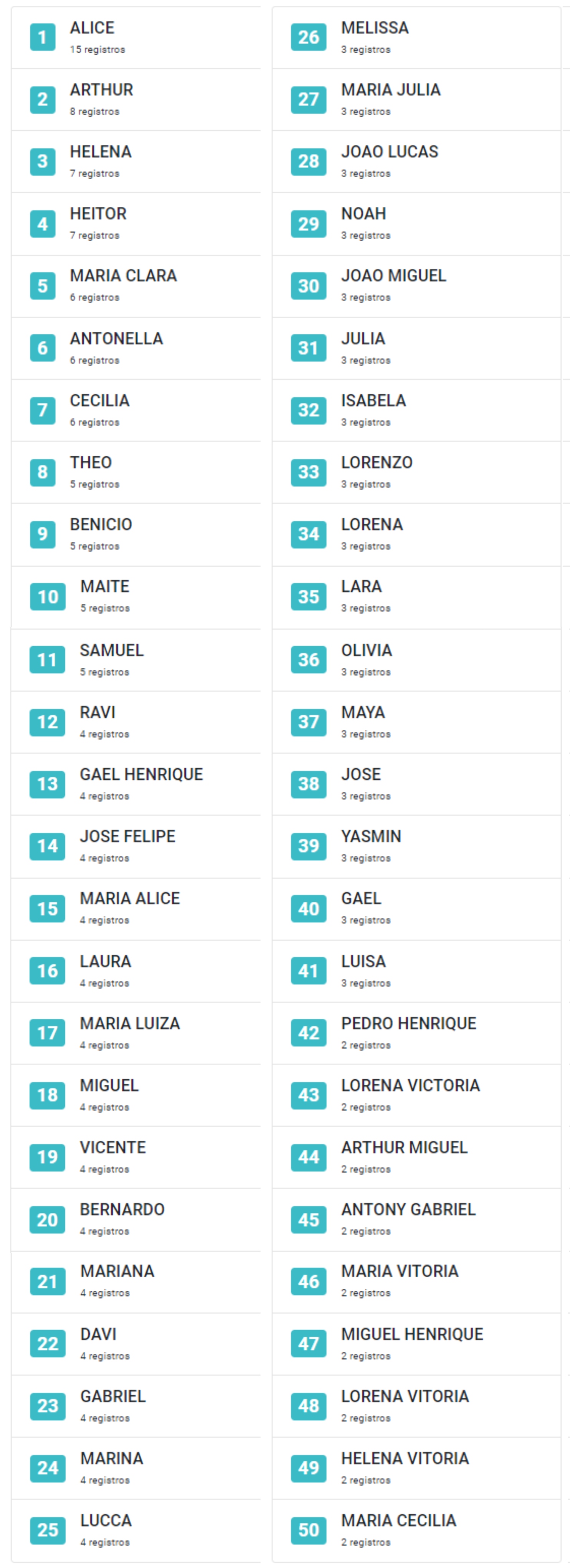
Task: Click the rank 26 badge beside MELISSA
Action: point(308,37)
